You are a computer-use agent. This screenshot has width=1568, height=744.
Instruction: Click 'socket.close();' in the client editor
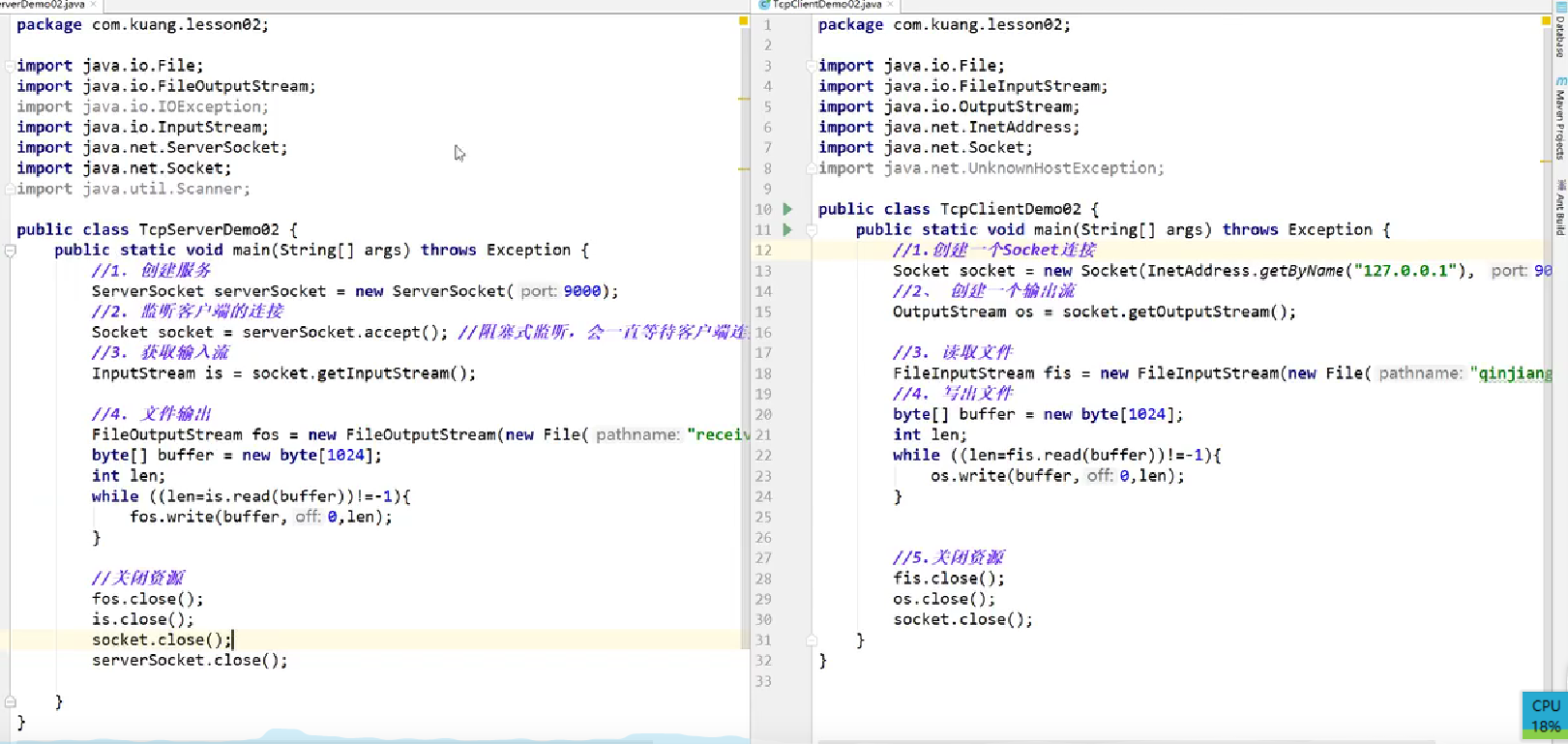962,619
